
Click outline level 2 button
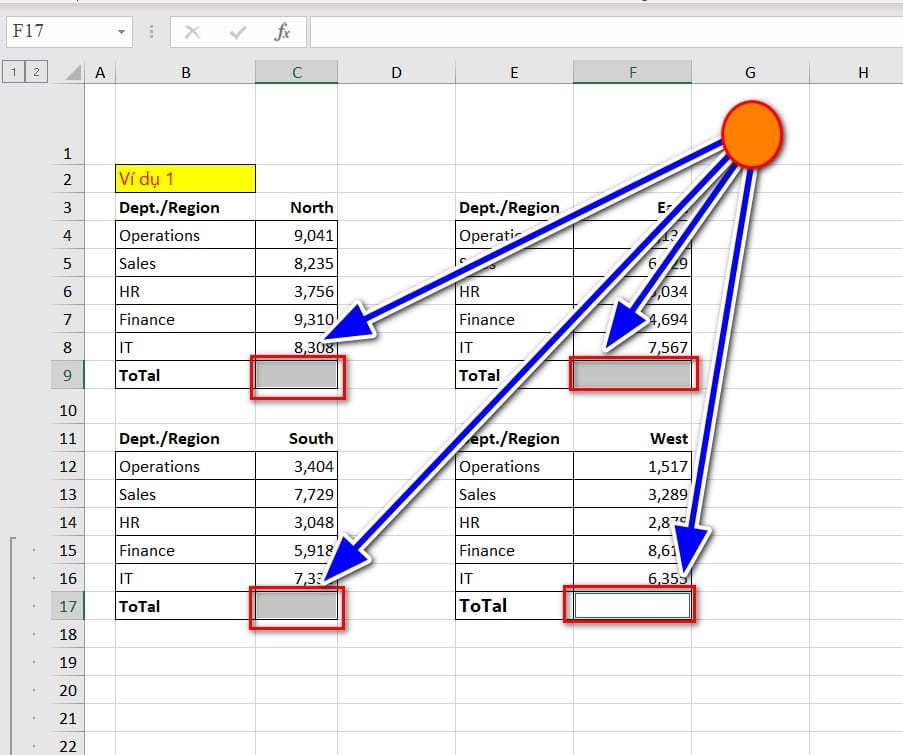click(x=36, y=72)
